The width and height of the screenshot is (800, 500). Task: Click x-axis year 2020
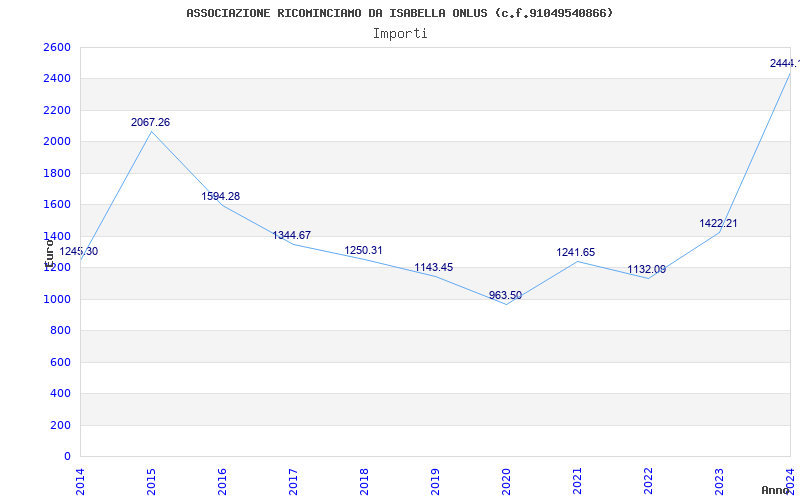pyautogui.click(x=506, y=482)
